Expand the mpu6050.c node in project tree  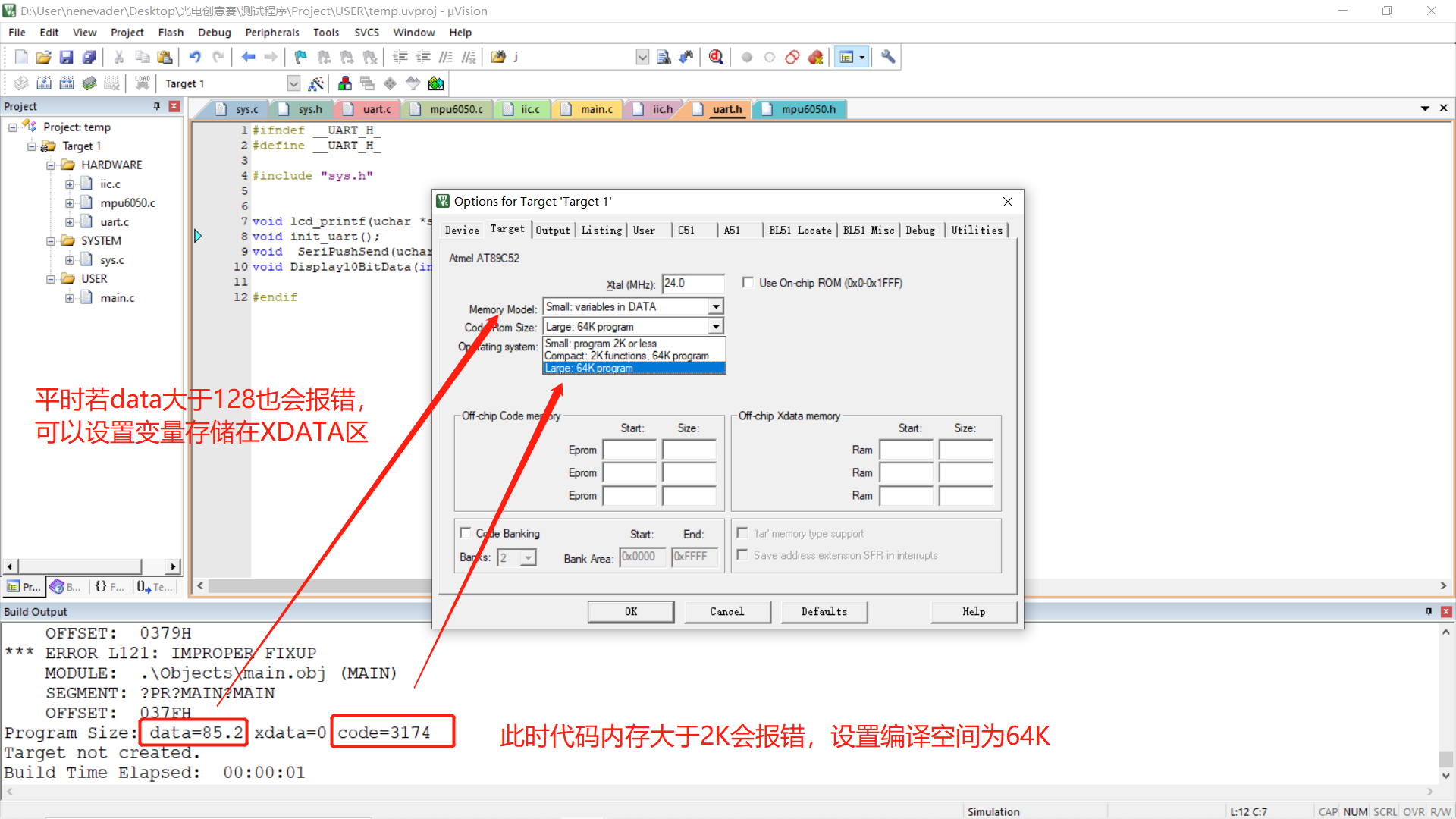(x=69, y=202)
